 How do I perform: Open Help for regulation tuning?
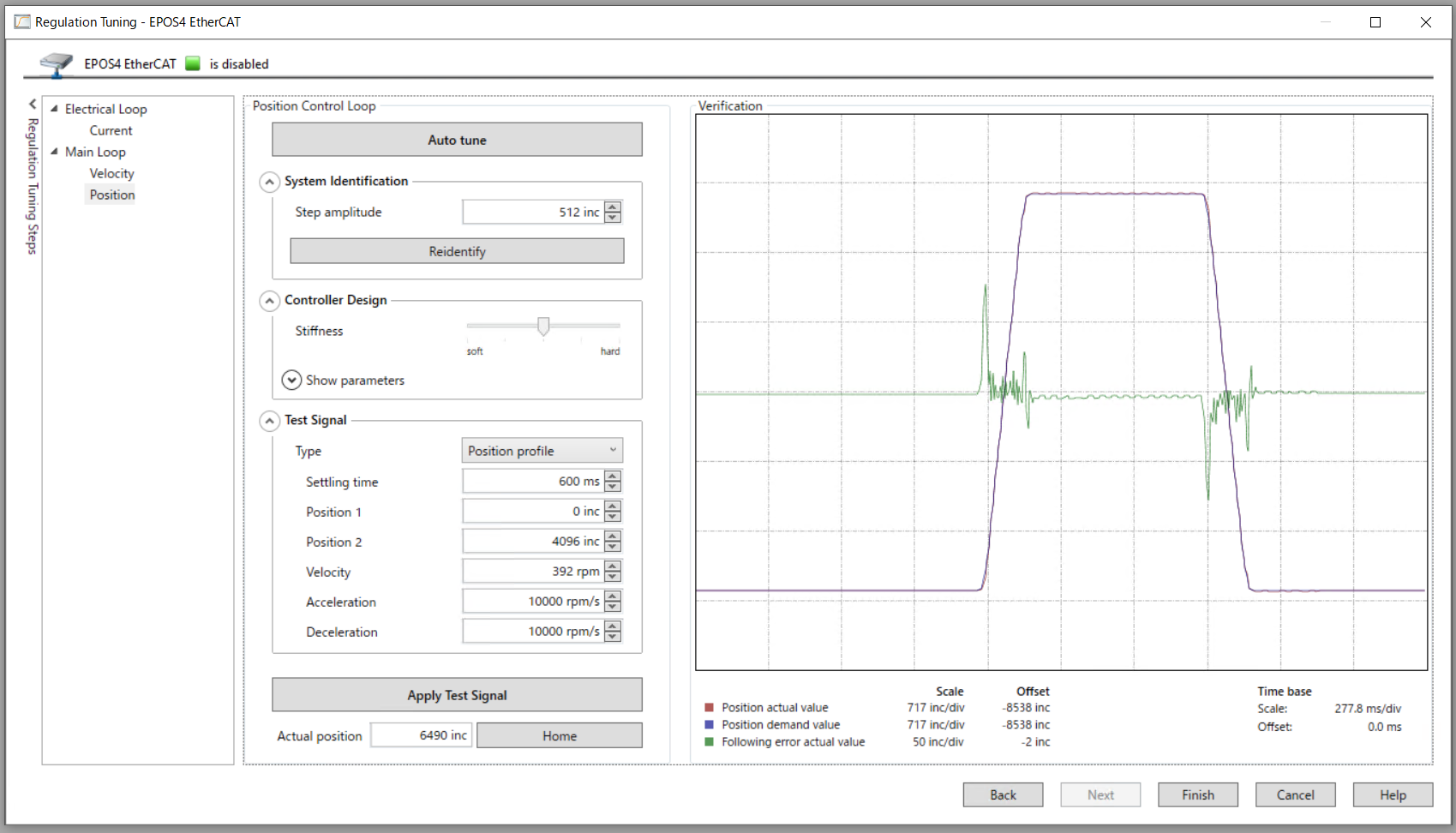click(x=1393, y=794)
